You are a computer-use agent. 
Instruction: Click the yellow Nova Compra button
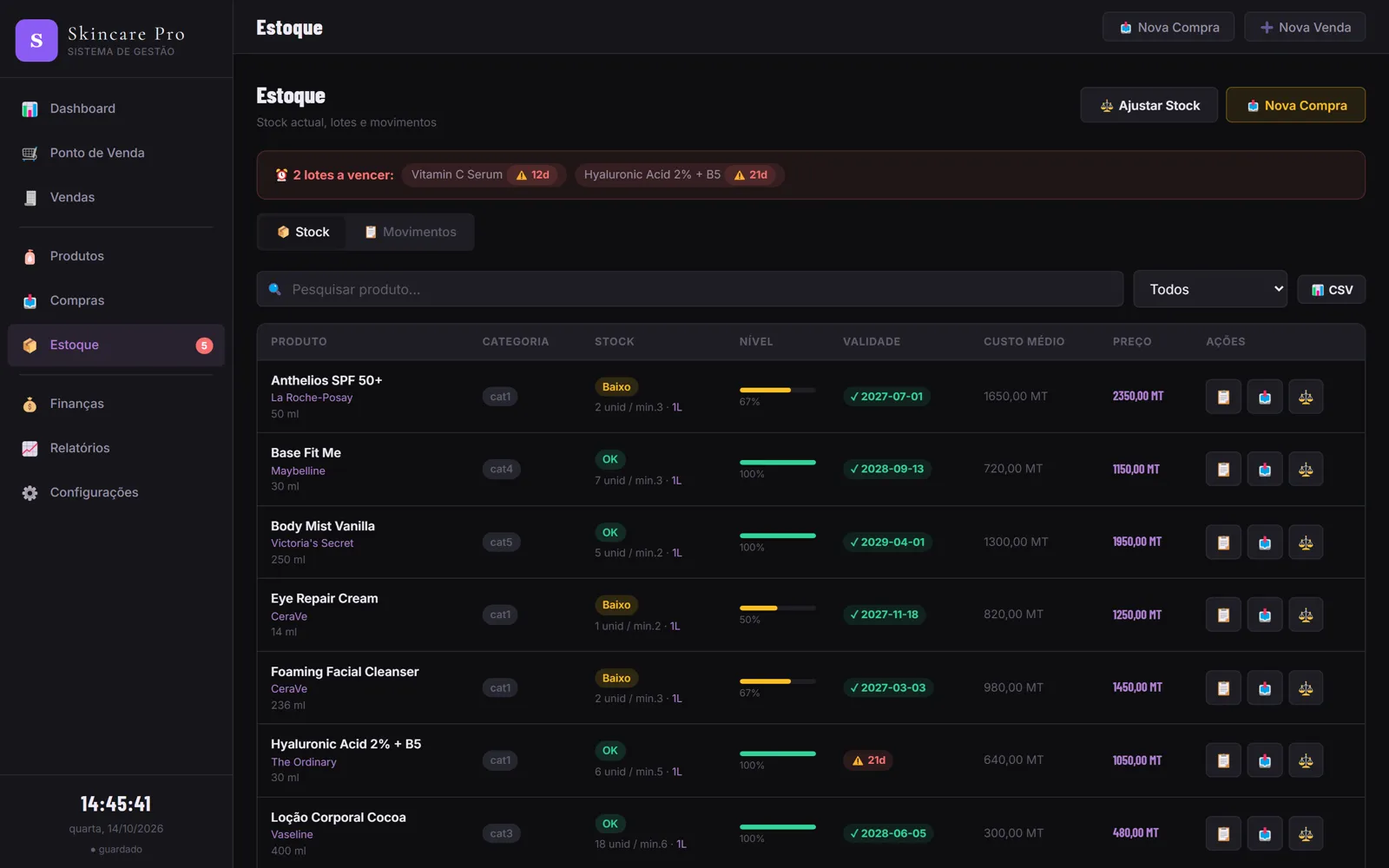point(1295,105)
